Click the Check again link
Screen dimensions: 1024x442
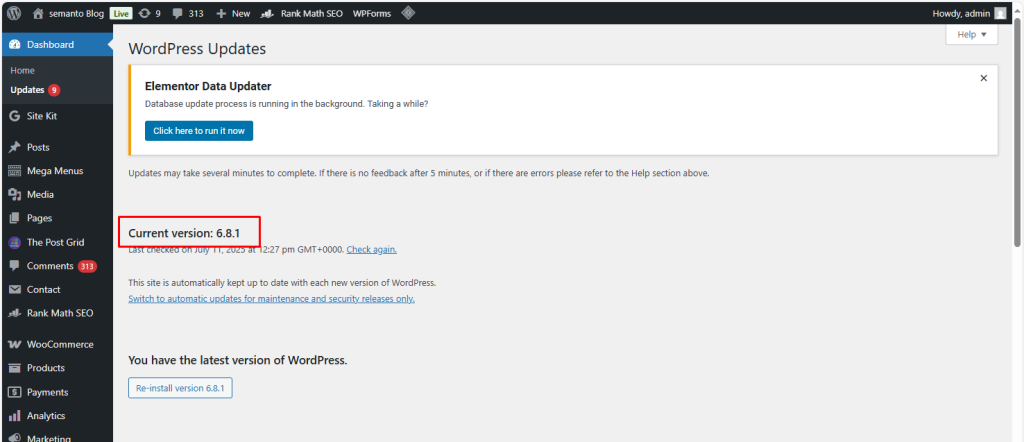click(371, 249)
